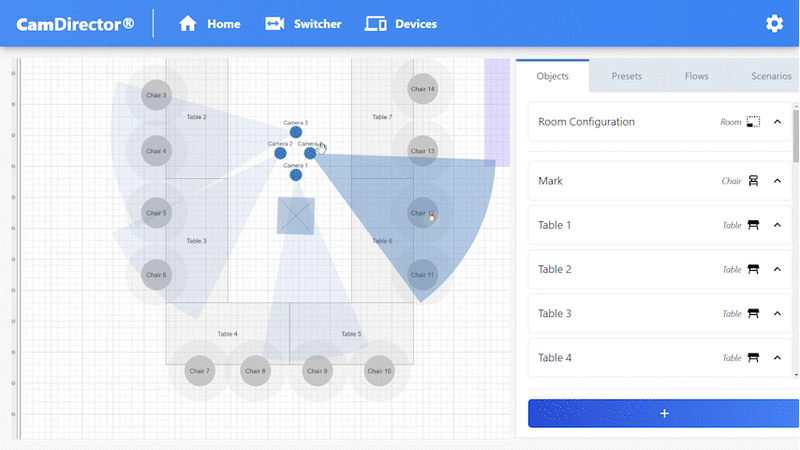Select Chair 9 on the floor plan
800x450 pixels.
pyautogui.click(x=317, y=371)
